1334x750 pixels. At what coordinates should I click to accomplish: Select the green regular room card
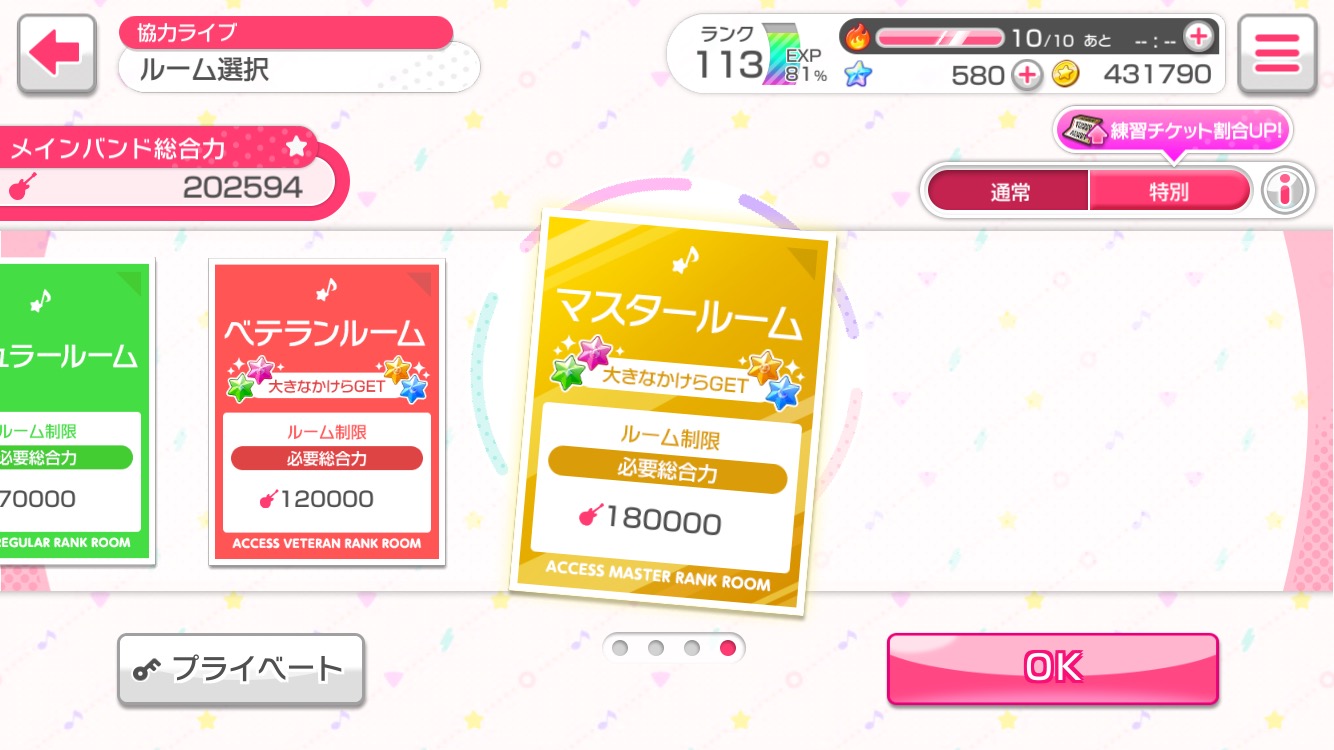click(76, 412)
